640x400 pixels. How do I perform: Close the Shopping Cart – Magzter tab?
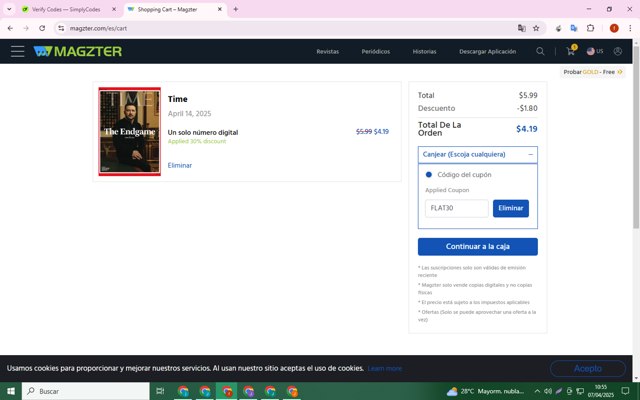pos(220,9)
